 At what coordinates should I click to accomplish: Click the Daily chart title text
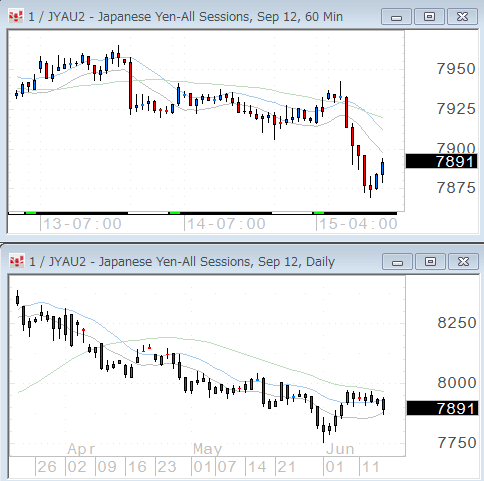pyautogui.click(x=182, y=262)
